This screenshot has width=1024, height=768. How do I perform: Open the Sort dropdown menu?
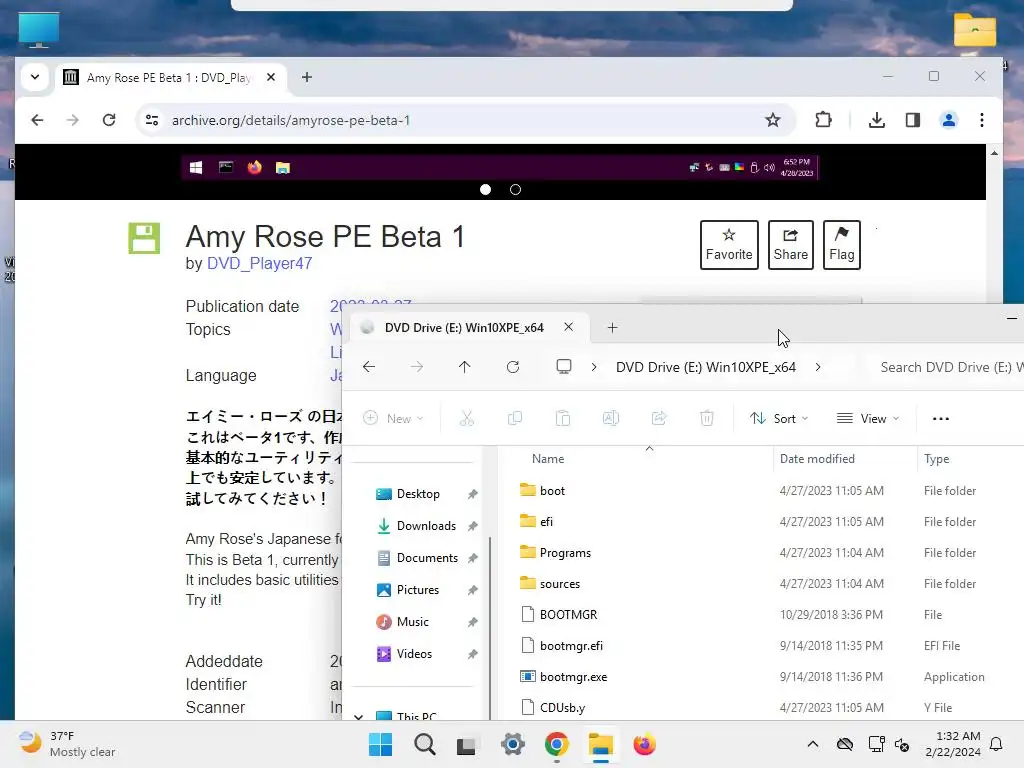pos(779,419)
